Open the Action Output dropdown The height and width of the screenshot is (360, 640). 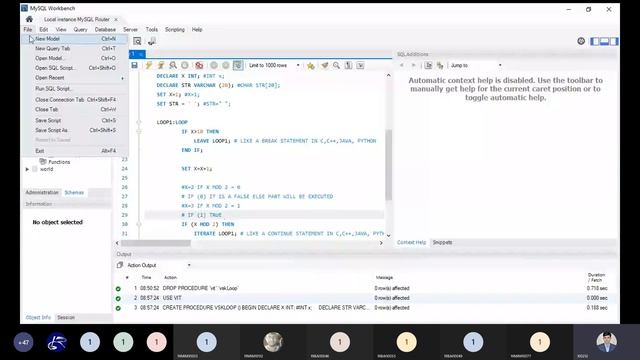pyautogui.click(x=159, y=265)
